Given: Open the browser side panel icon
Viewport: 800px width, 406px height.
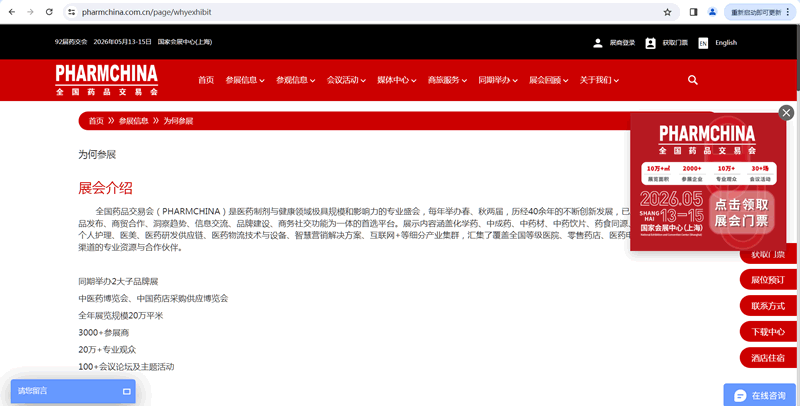Looking at the screenshot, I should click(x=694, y=12).
